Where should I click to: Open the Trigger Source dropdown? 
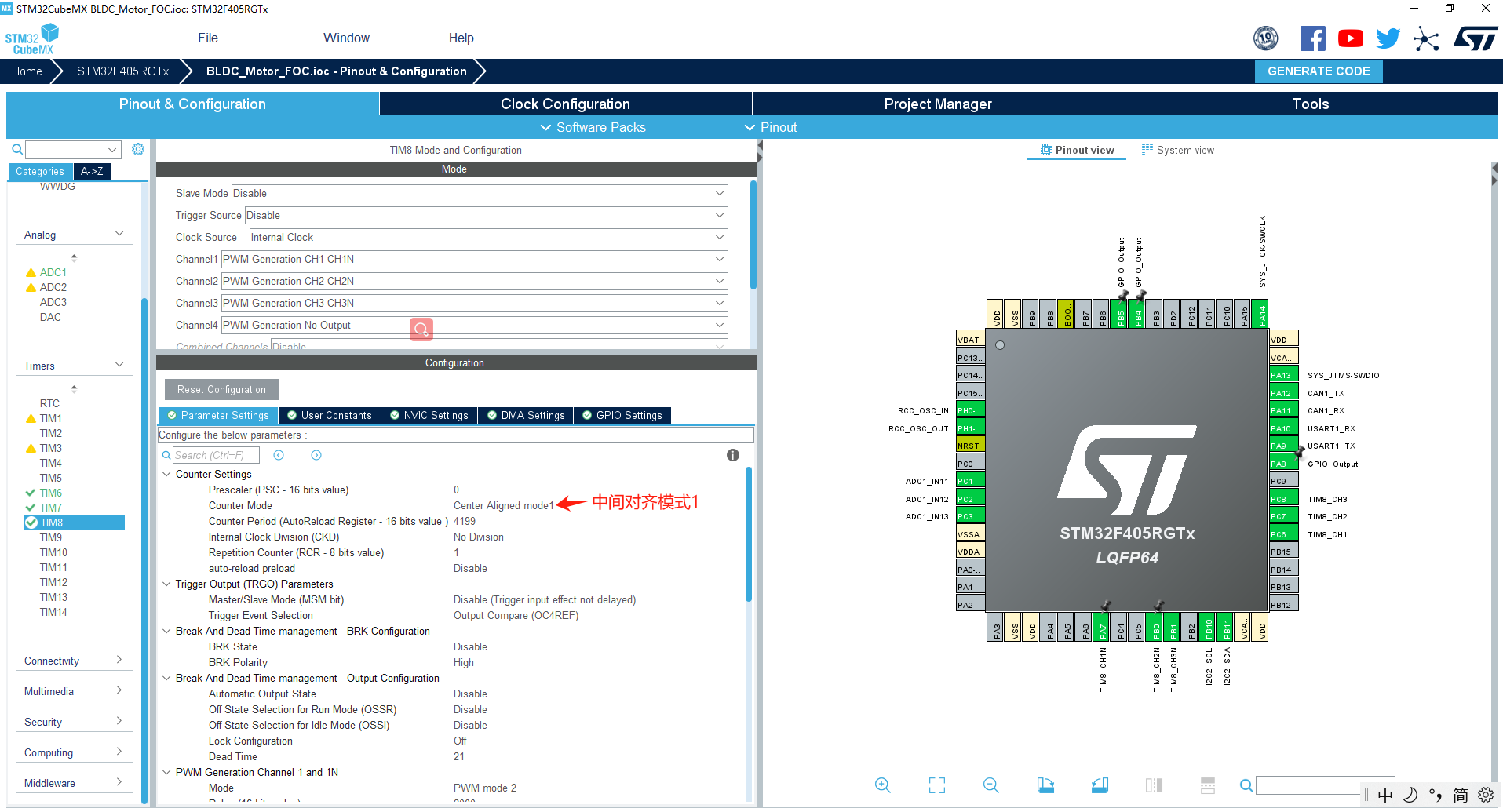point(487,215)
